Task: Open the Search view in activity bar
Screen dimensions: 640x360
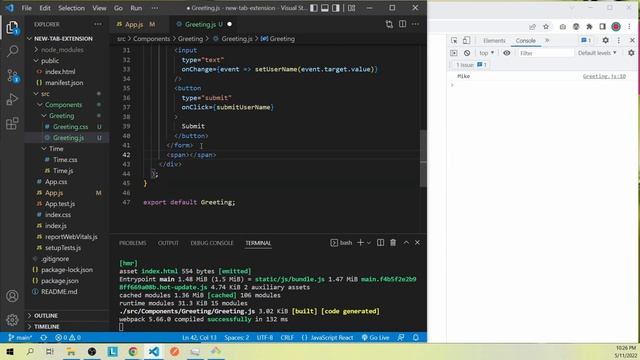Action: point(12,51)
